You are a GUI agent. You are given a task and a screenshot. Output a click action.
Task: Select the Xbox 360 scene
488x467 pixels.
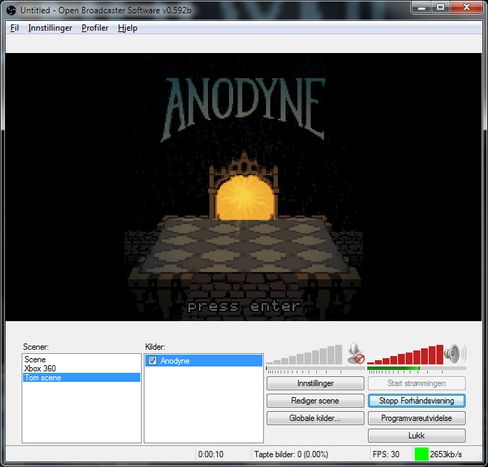tap(82, 368)
